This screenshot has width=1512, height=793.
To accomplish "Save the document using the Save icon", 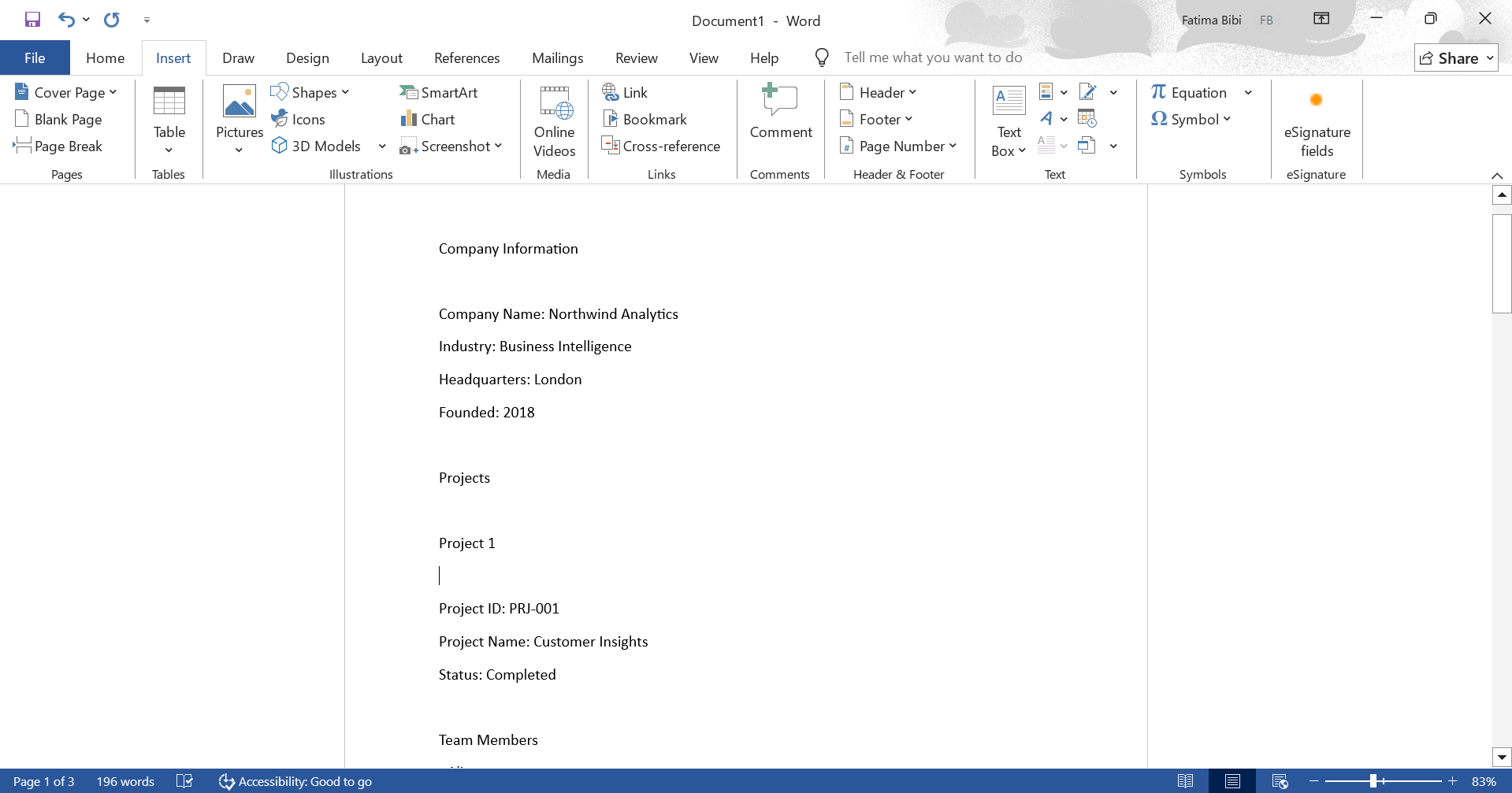I will tap(32, 20).
